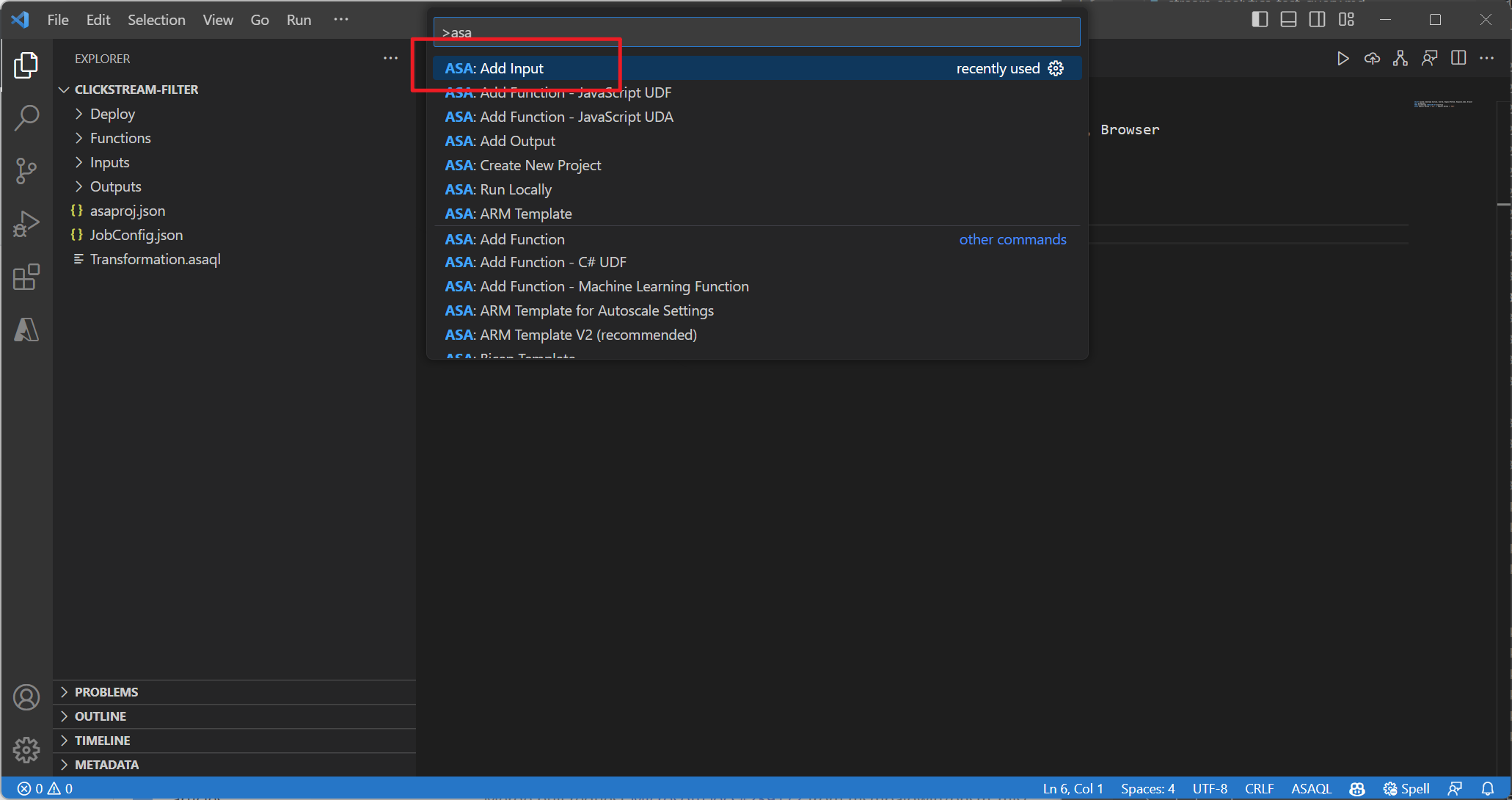This screenshot has width=1512, height=800.
Task: Click the command palette input field
Action: click(x=756, y=33)
